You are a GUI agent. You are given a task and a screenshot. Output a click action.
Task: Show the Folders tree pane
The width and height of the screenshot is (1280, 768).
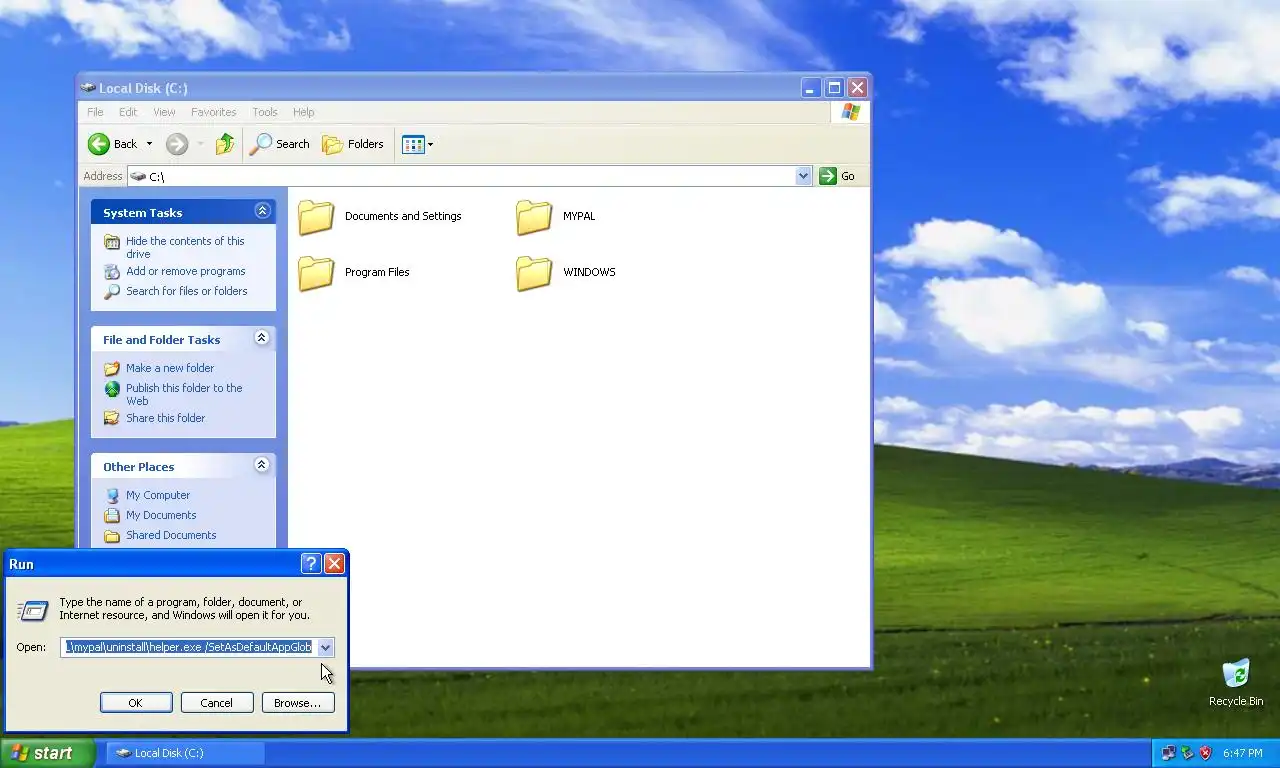click(x=353, y=144)
